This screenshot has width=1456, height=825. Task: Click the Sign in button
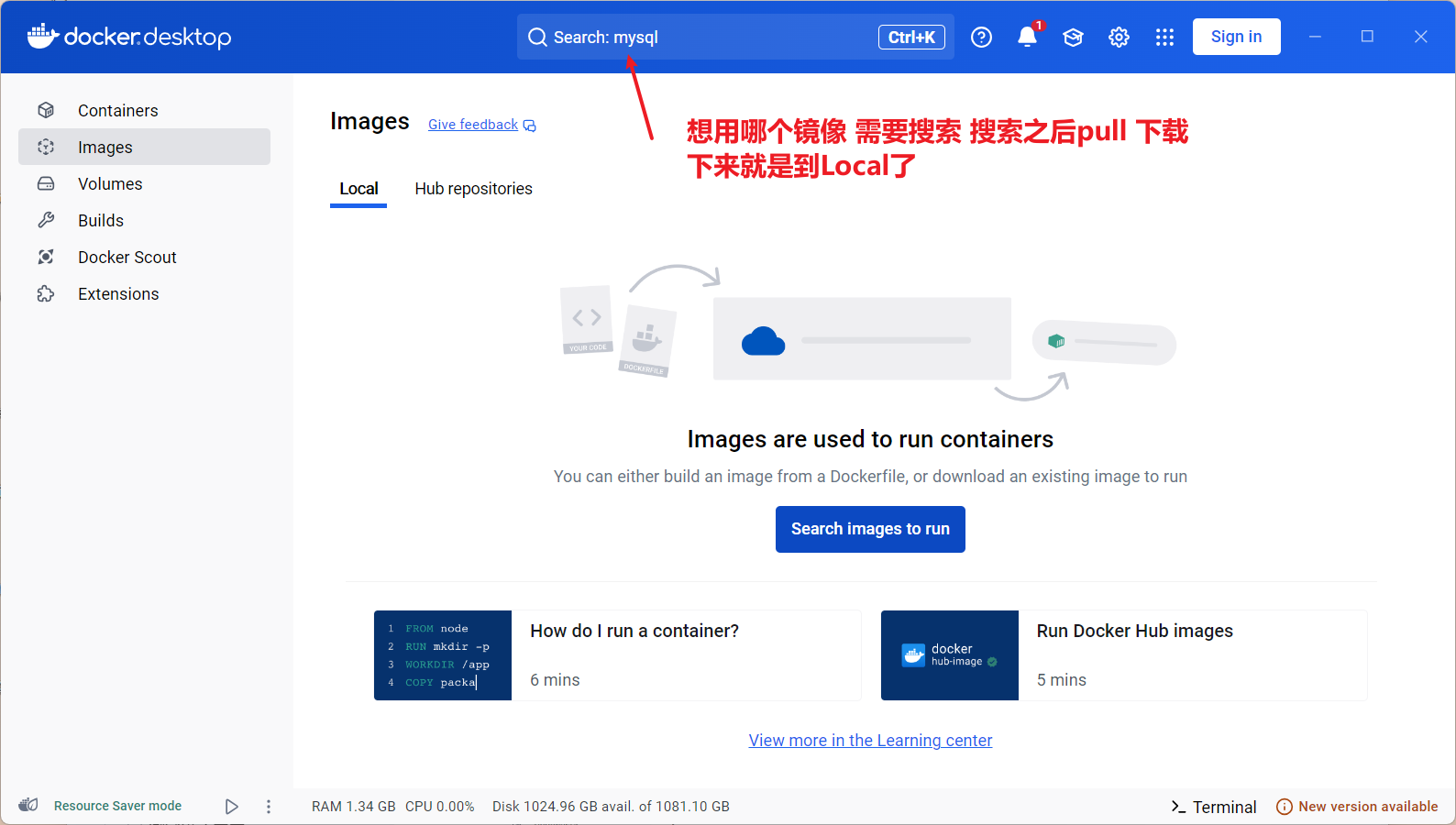point(1236,37)
